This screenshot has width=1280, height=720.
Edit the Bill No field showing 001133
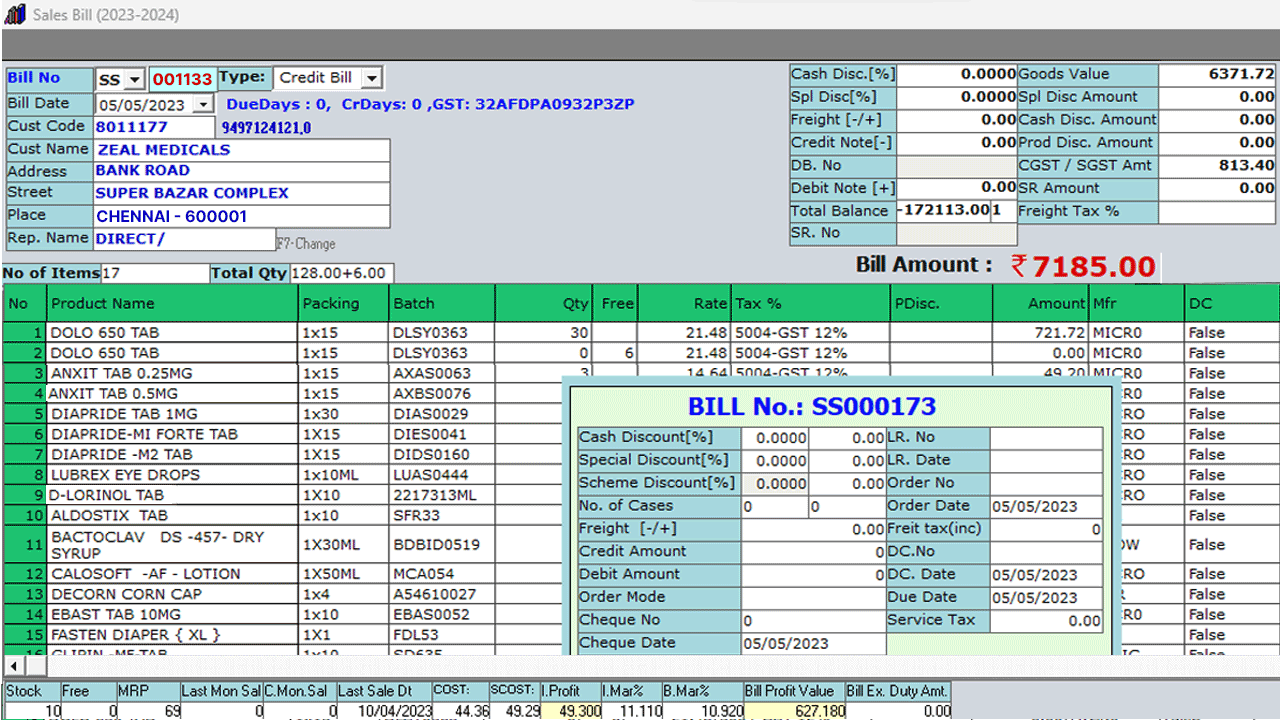[x=183, y=78]
